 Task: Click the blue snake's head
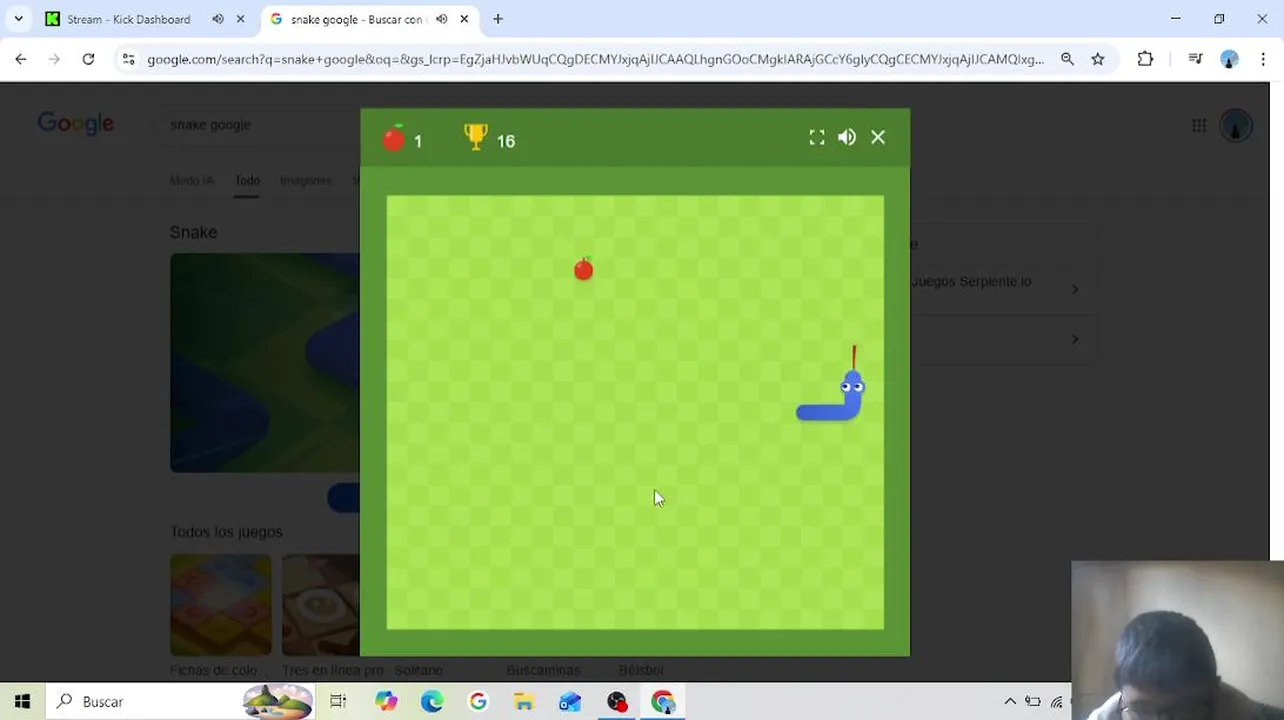[x=852, y=385]
